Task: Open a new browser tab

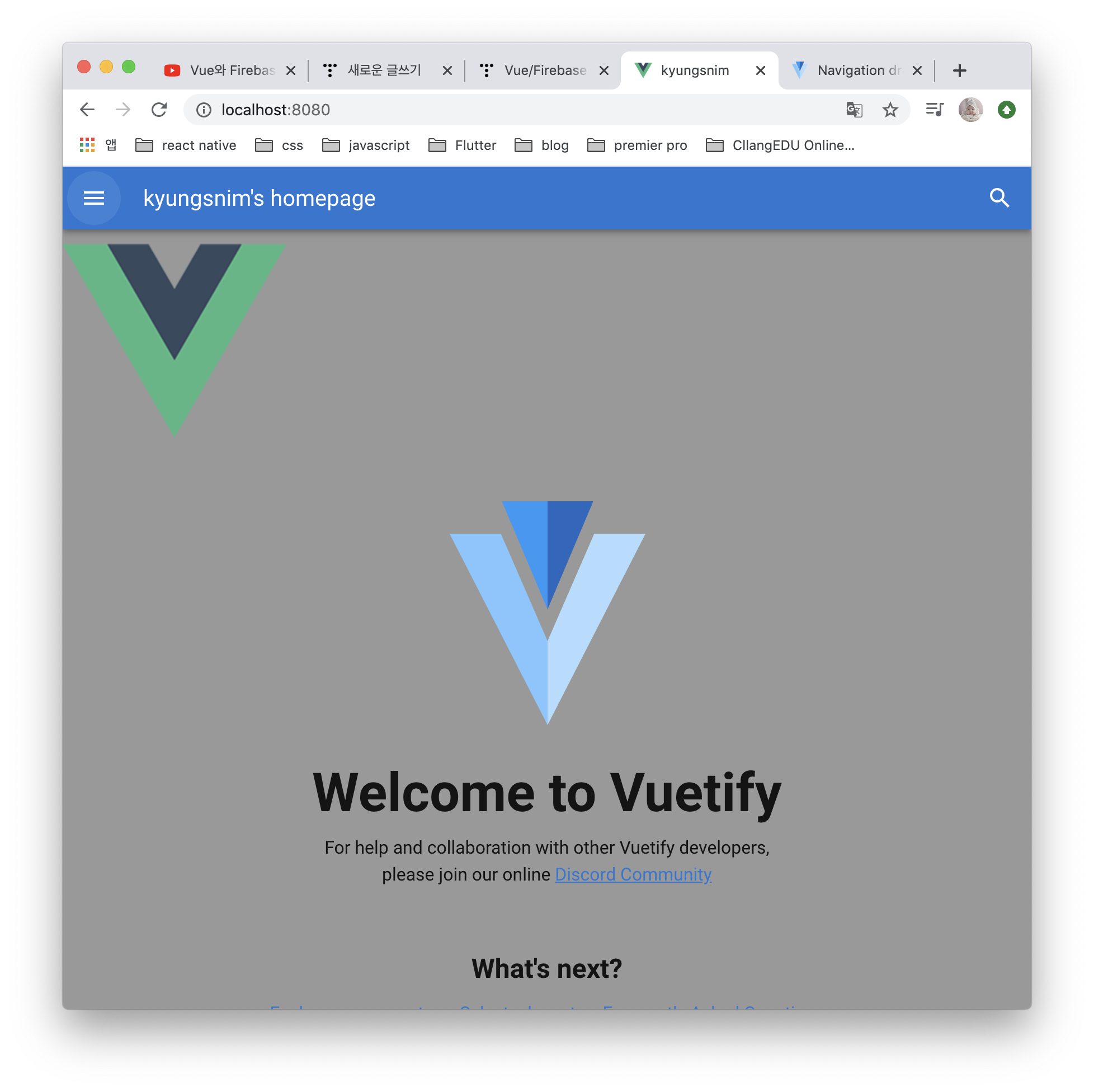Action: 959,71
